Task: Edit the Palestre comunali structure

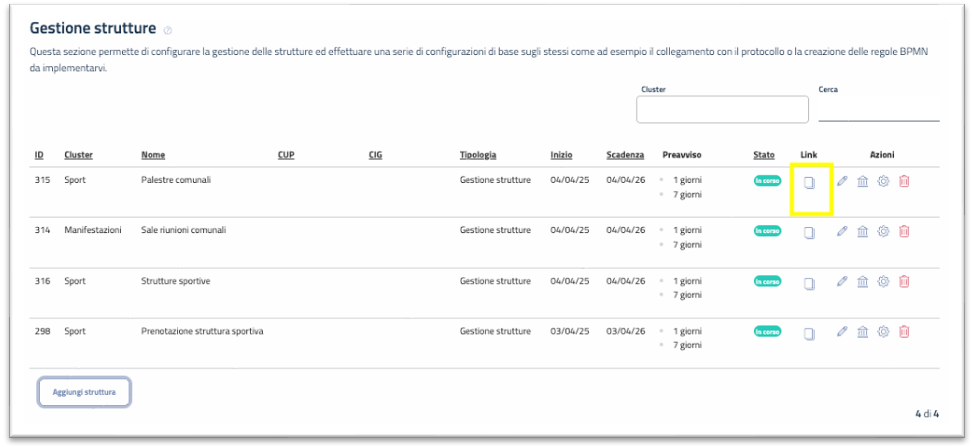Action: point(842,181)
